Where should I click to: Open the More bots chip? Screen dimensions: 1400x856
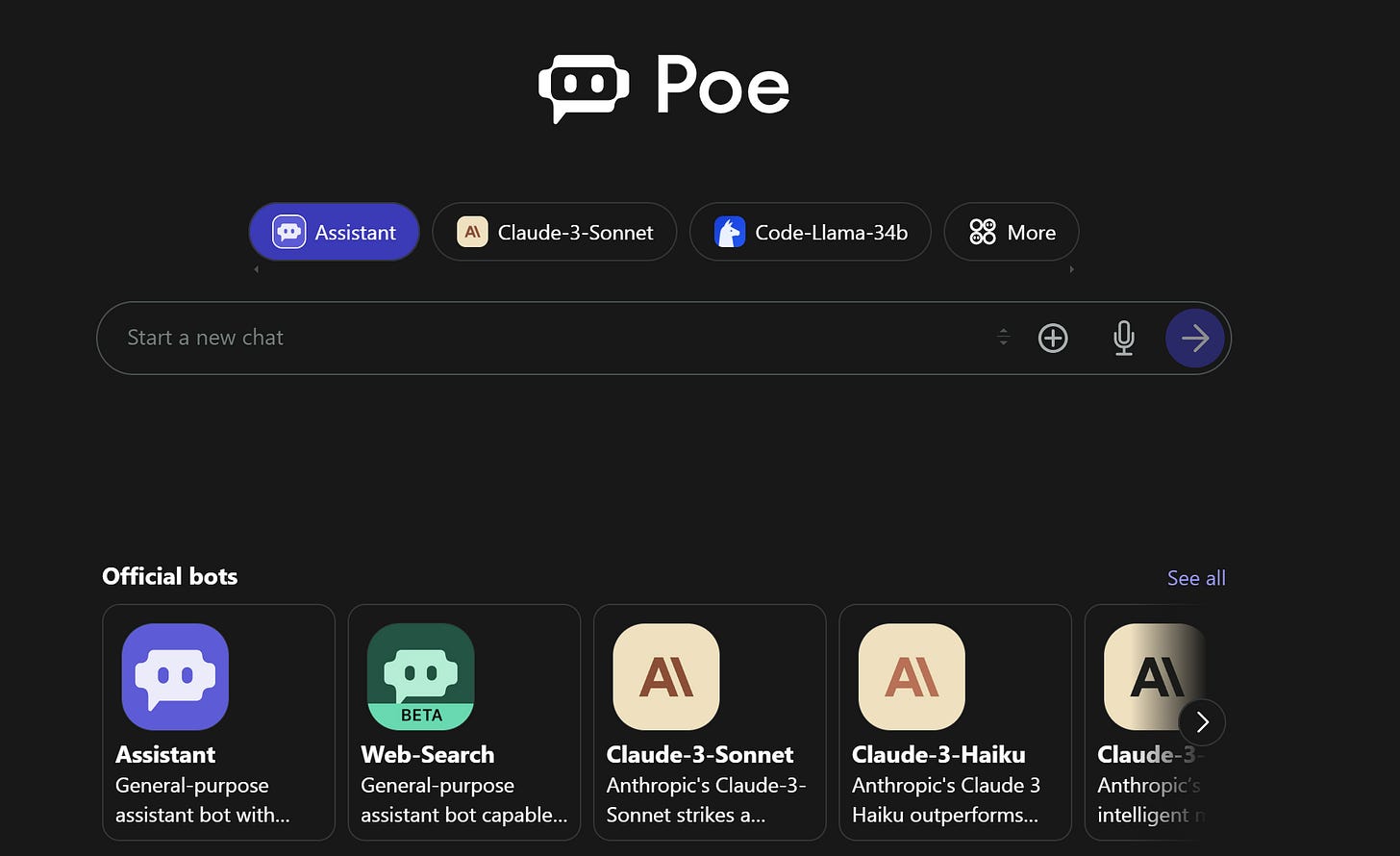[1012, 232]
